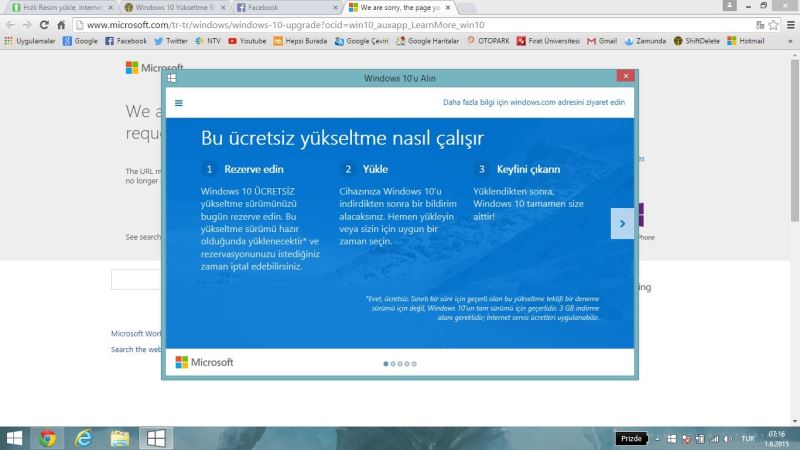This screenshot has width=800, height=450.
Task: Switch to Facebook tab
Action: click(x=286, y=8)
